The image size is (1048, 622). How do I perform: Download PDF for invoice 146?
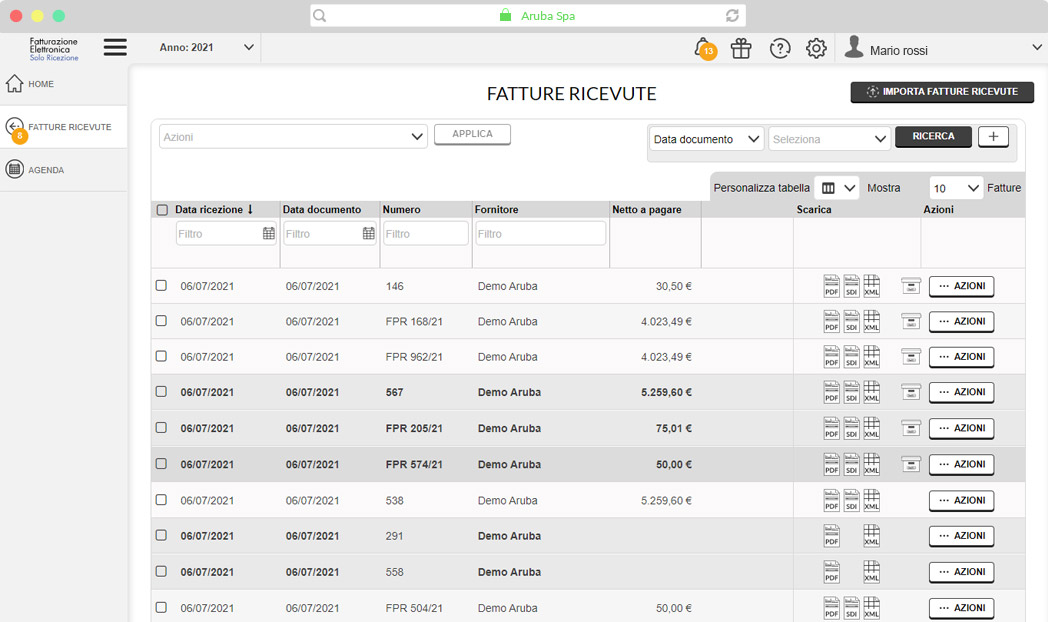tap(831, 286)
